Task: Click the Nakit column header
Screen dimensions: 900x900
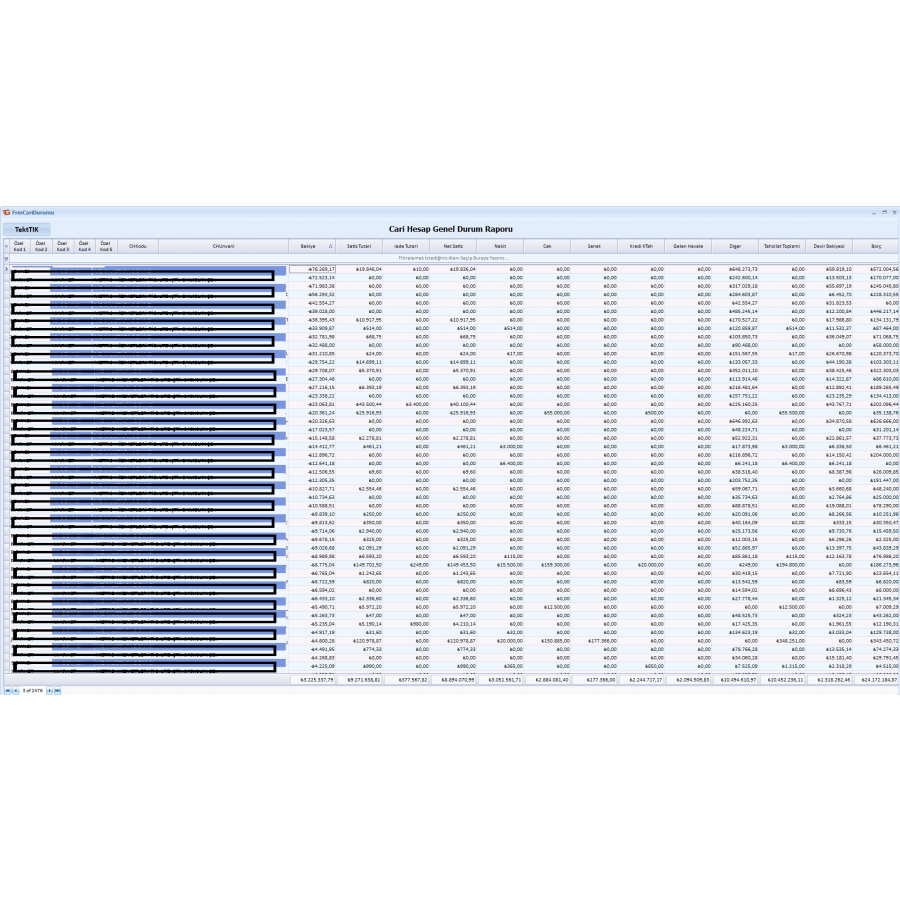Action: pos(500,246)
